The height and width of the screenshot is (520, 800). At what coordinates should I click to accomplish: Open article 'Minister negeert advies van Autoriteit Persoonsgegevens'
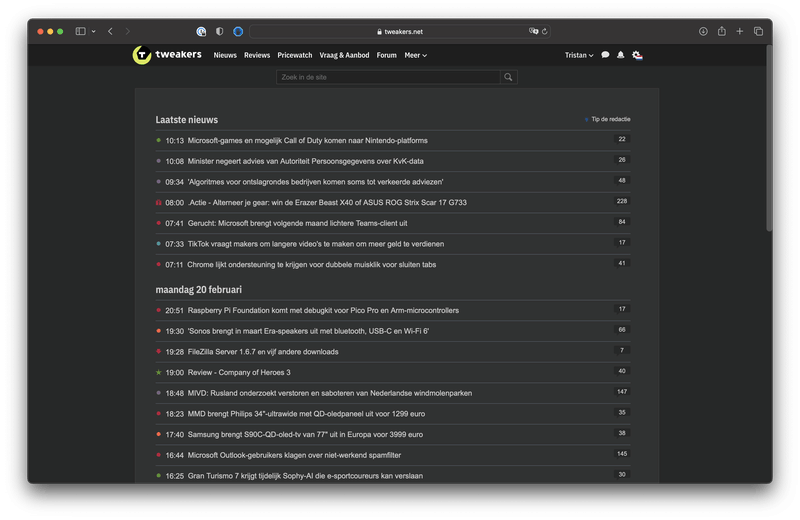click(305, 161)
